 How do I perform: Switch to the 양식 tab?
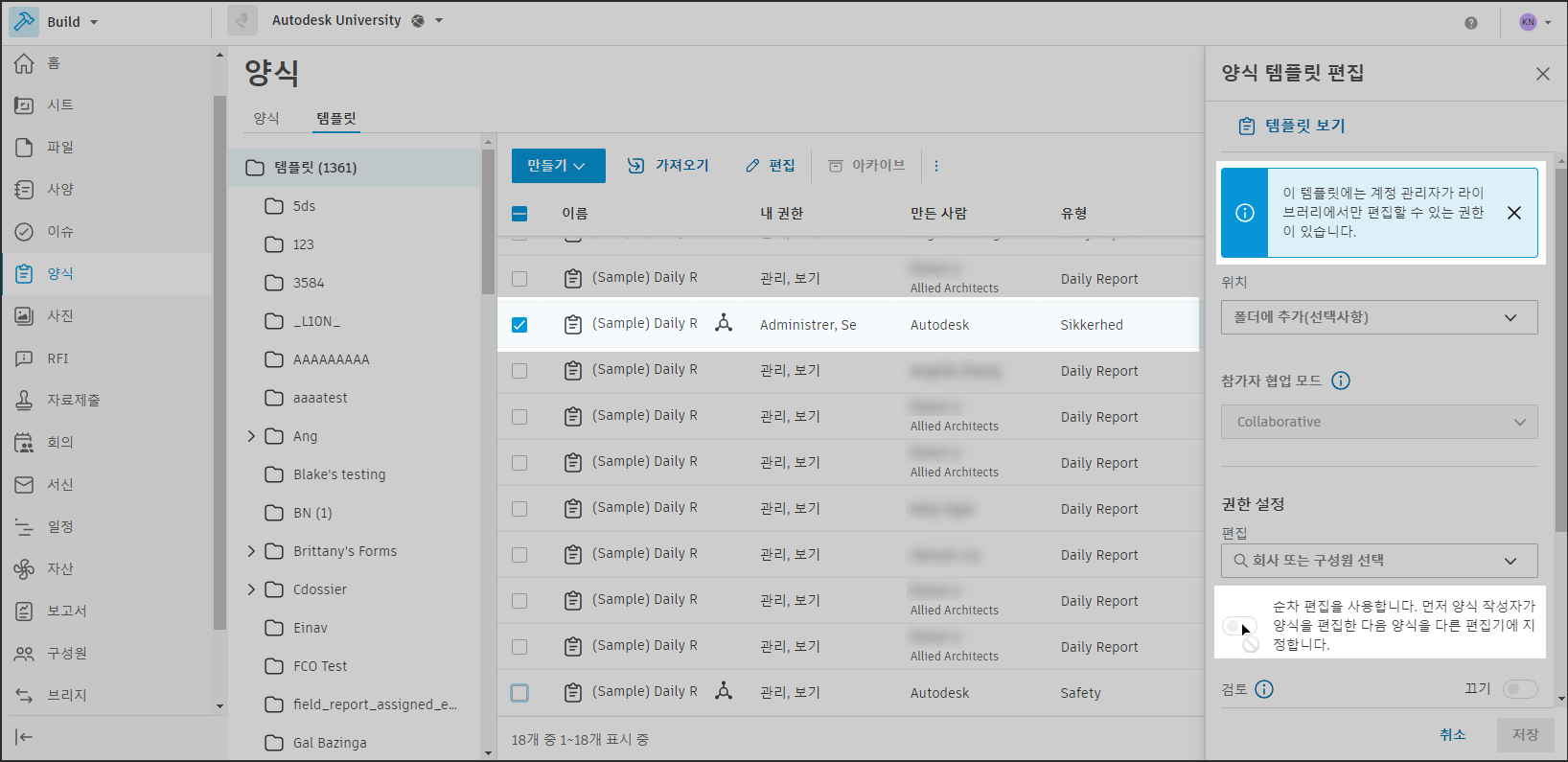pos(266,119)
